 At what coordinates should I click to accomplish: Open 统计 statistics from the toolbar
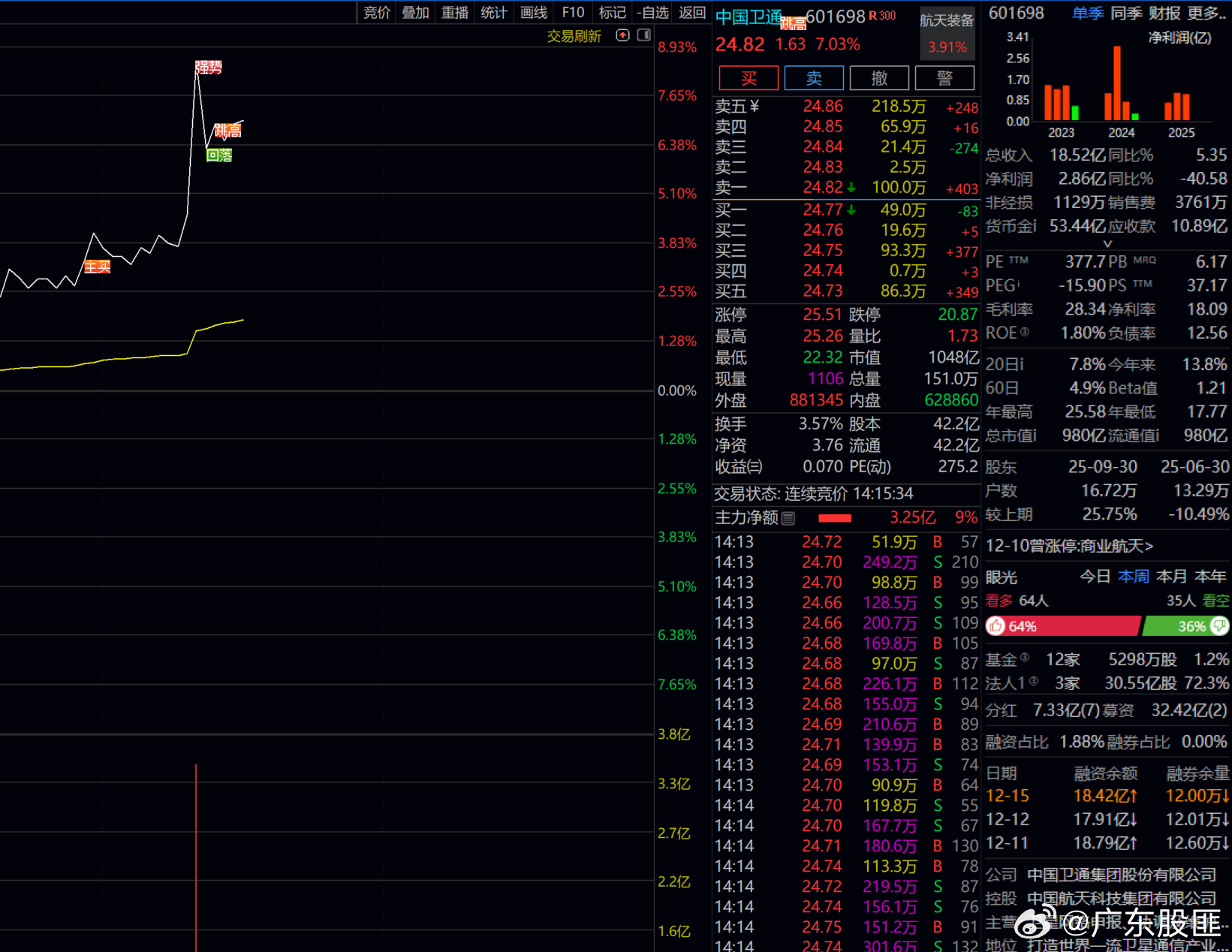coord(494,12)
